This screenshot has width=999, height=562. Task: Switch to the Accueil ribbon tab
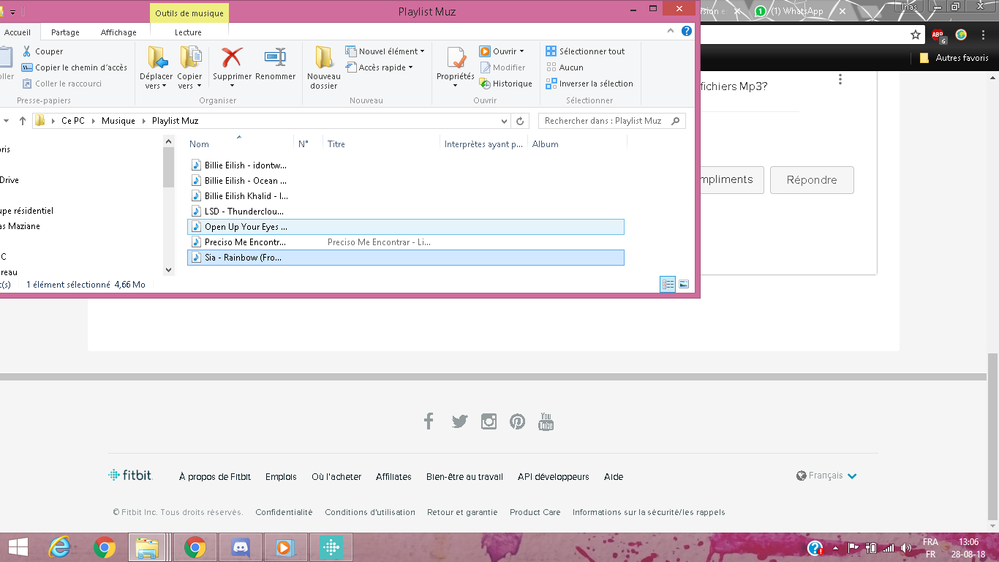(x=18, y=32)
